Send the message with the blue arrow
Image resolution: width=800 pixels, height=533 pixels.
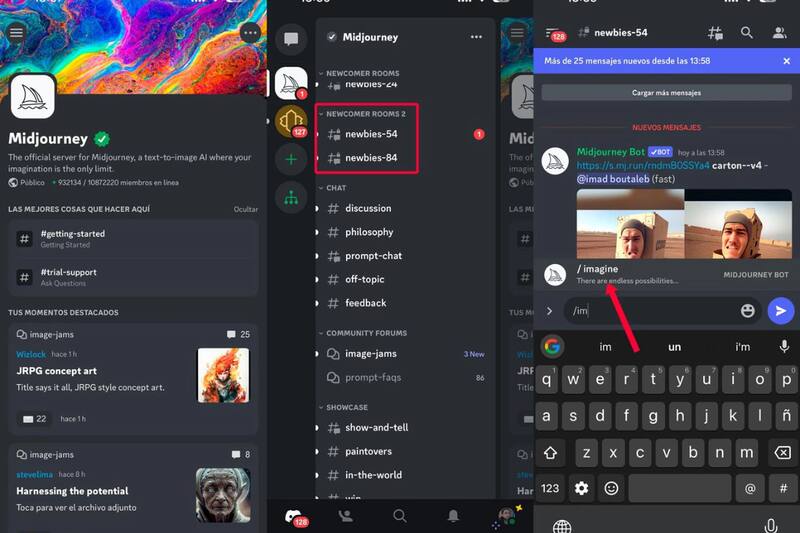(x=781, y=311)
